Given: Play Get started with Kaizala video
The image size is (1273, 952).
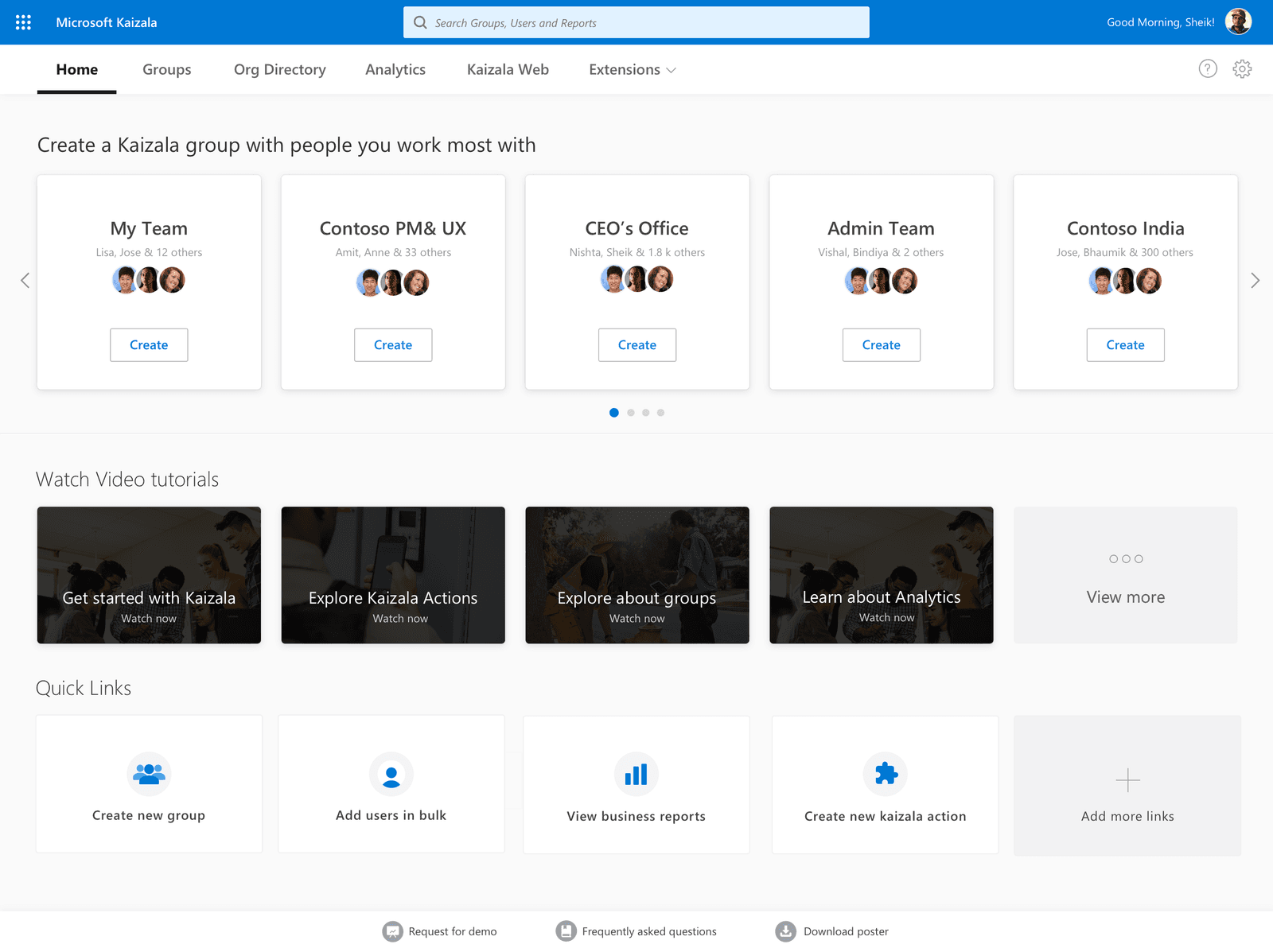Looking at the screenshot, I should pyautogui.click(x=149, y=575).
